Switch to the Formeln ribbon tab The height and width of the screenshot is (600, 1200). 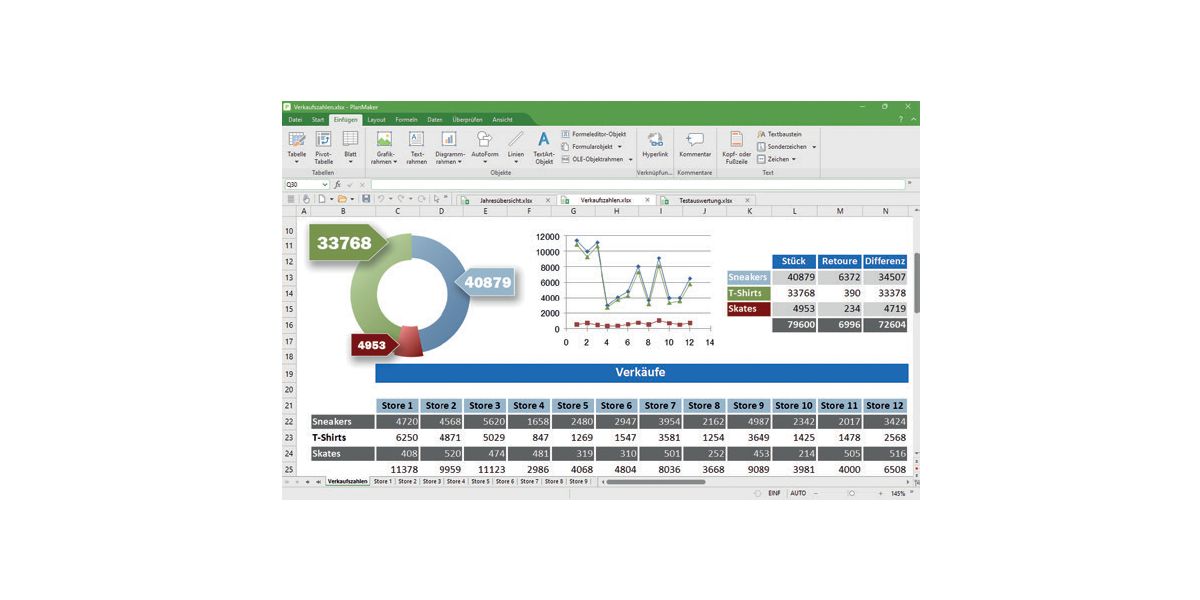(x=406, y=120)
